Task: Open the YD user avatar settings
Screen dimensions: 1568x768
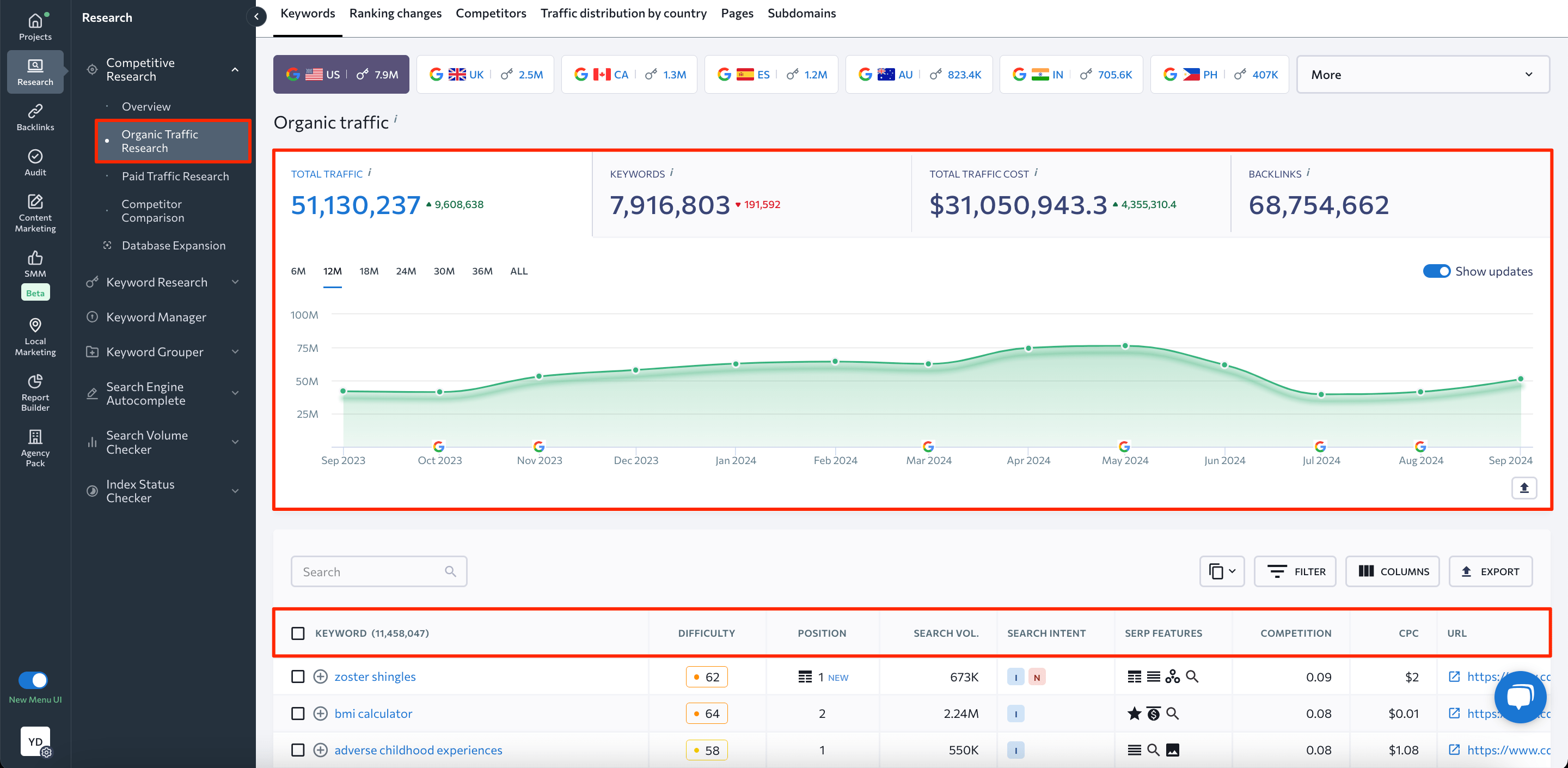Action: (35, 741)
